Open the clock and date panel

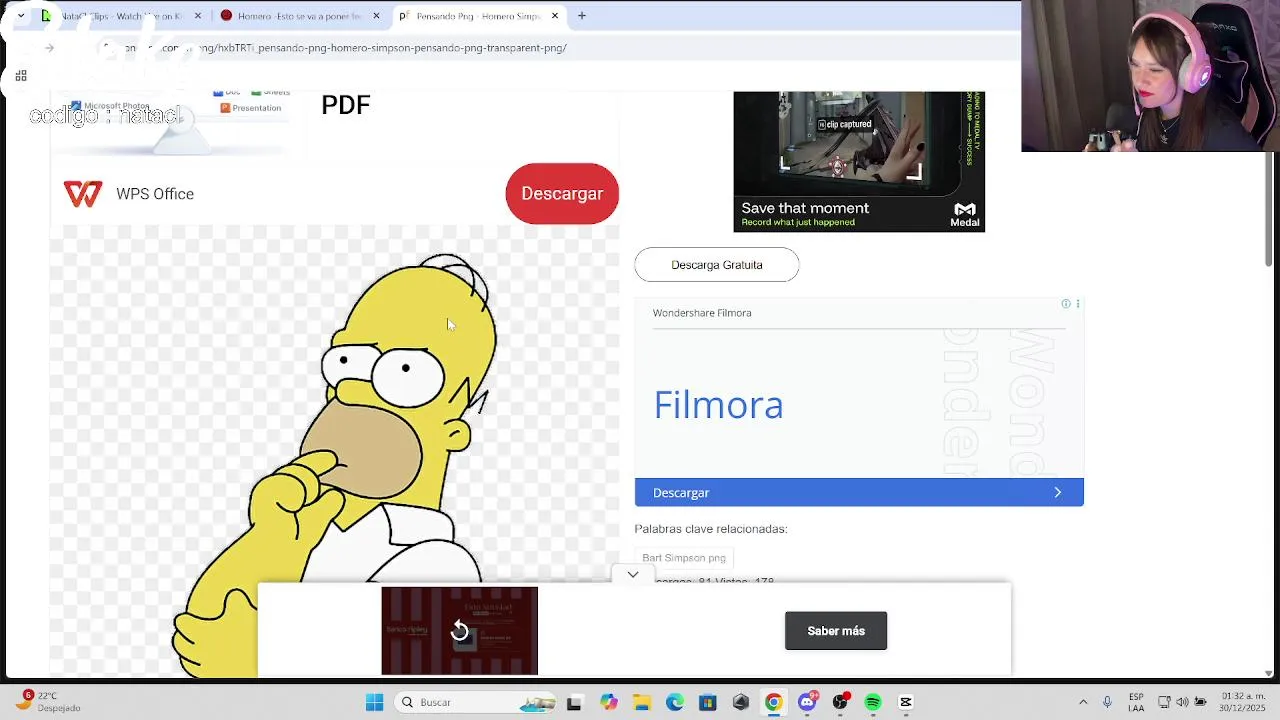click(1243, 702)
